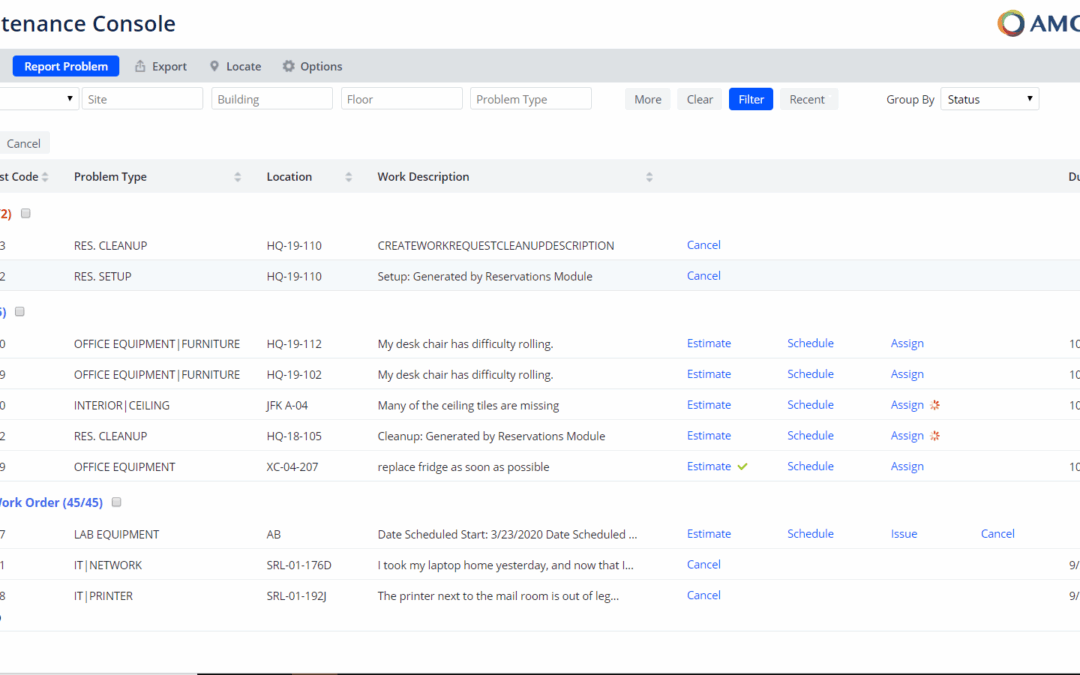This screenshot has width=1080, height=675.
Task: Click Schedule in the LAB EQUIPMENT row
Action: pos(810,534)
